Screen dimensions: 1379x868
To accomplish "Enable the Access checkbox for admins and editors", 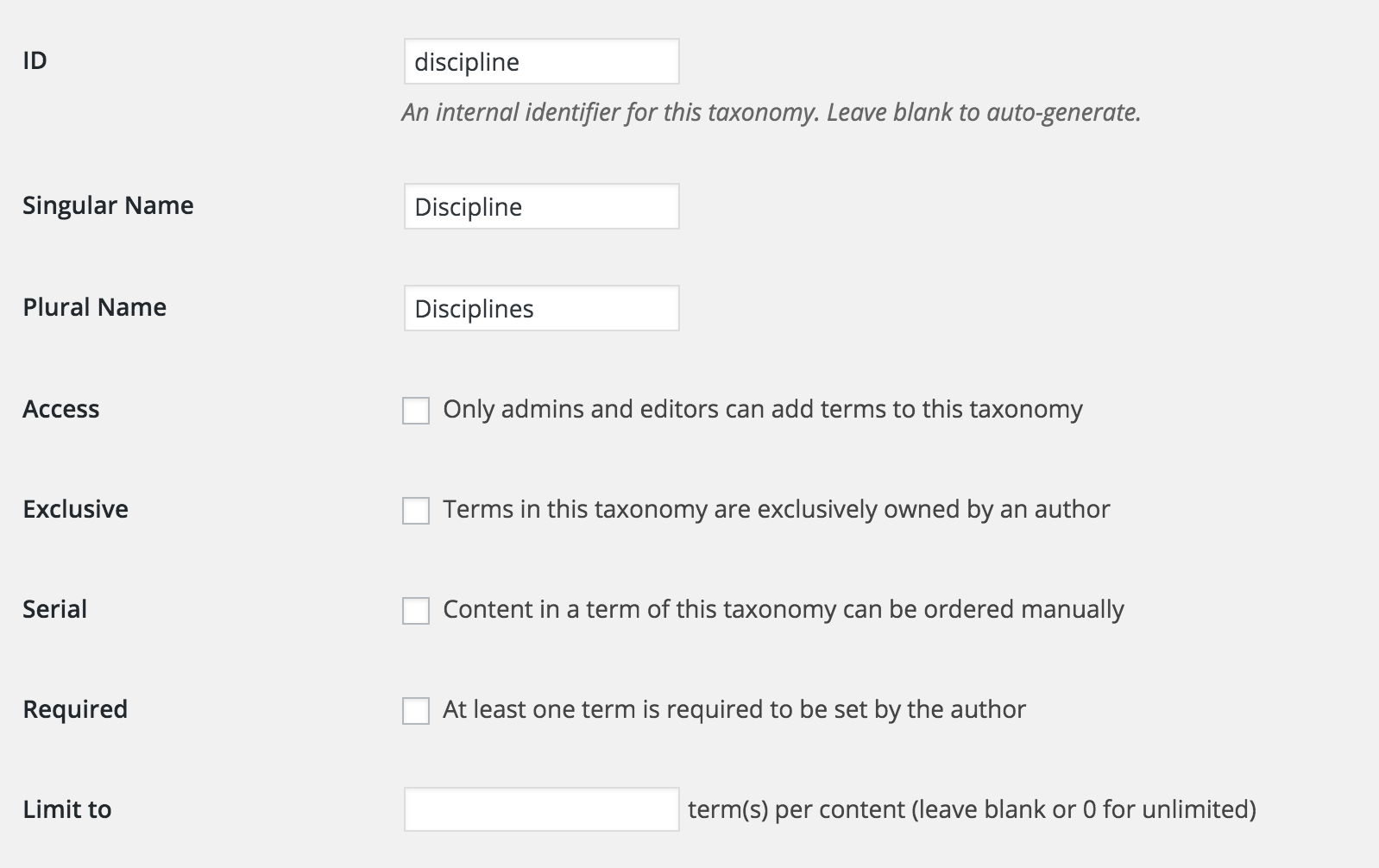I will click(x=416, y=411).
